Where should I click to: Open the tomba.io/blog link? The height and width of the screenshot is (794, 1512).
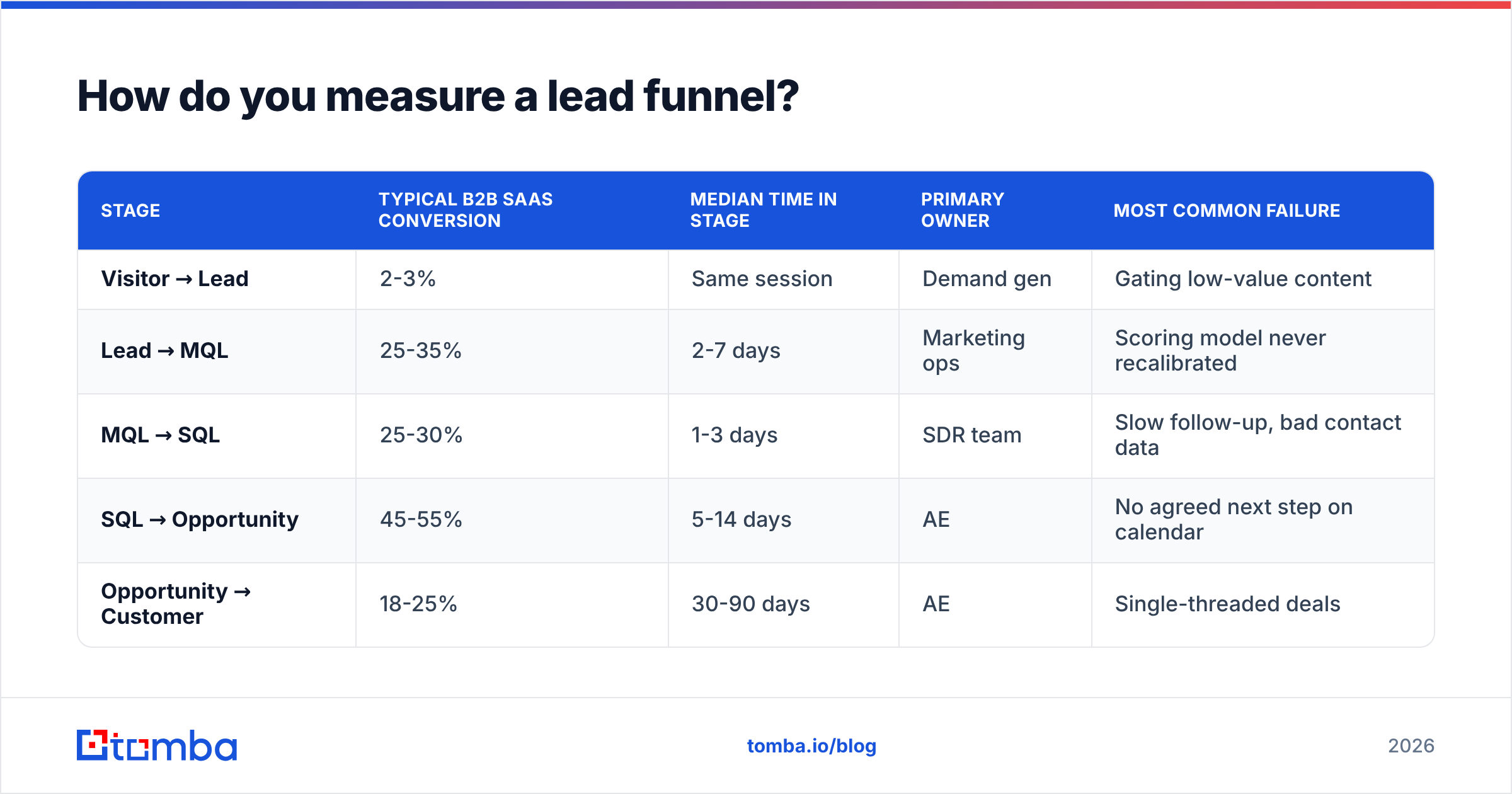coord(811,746)
